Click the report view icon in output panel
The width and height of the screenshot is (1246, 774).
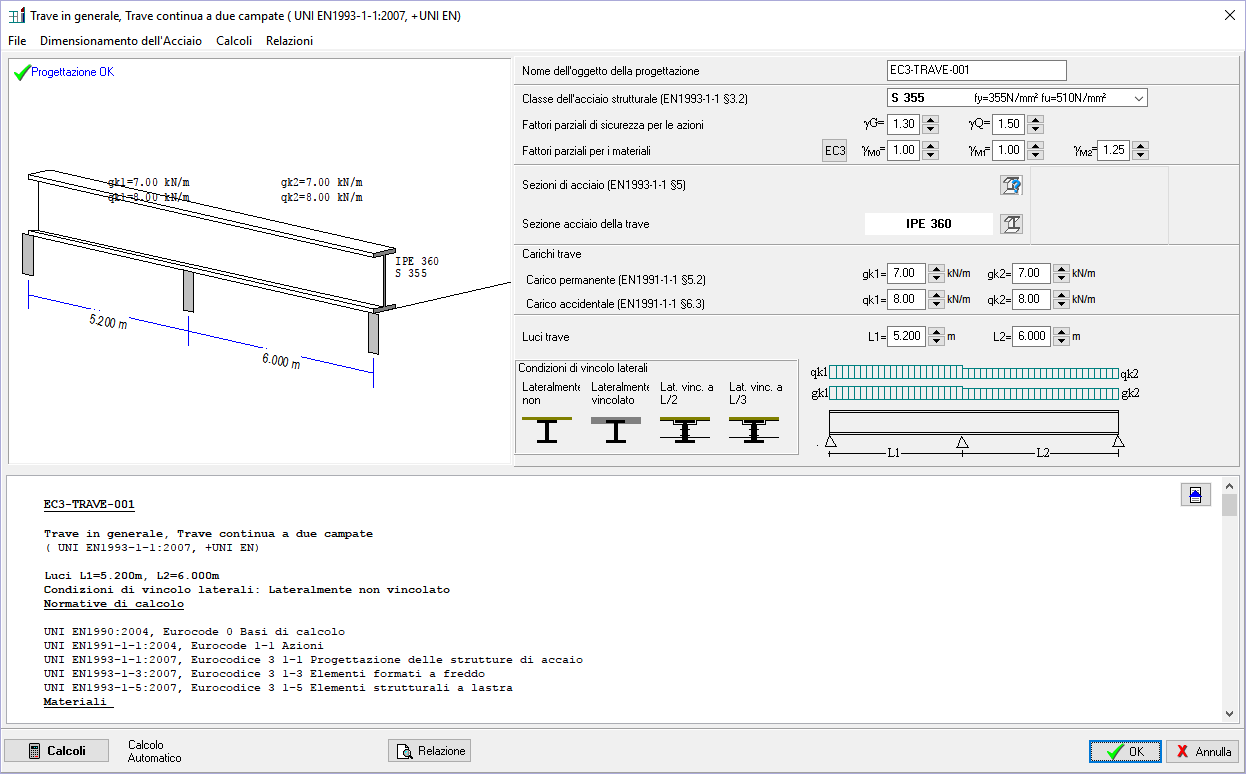(1196, 495)
